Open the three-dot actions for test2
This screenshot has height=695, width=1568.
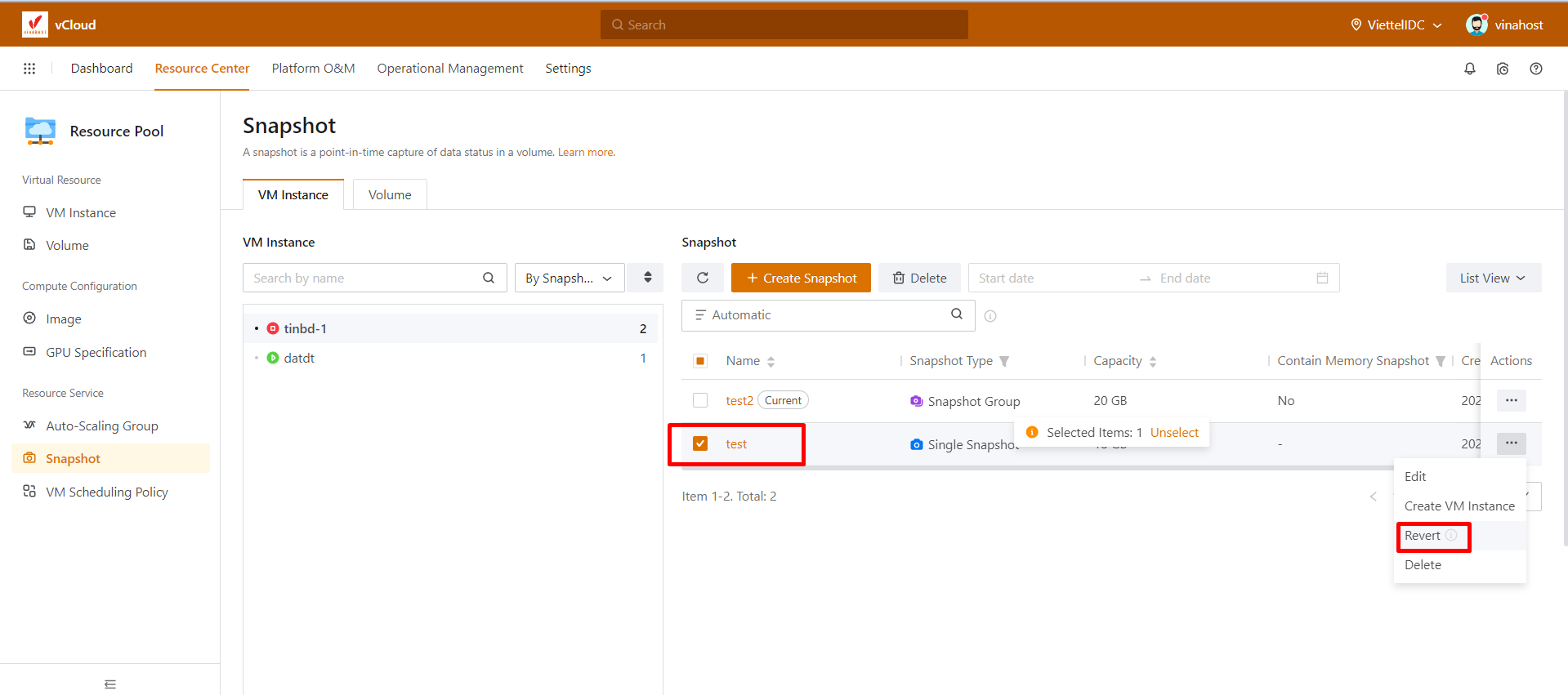pos(1511,400)
